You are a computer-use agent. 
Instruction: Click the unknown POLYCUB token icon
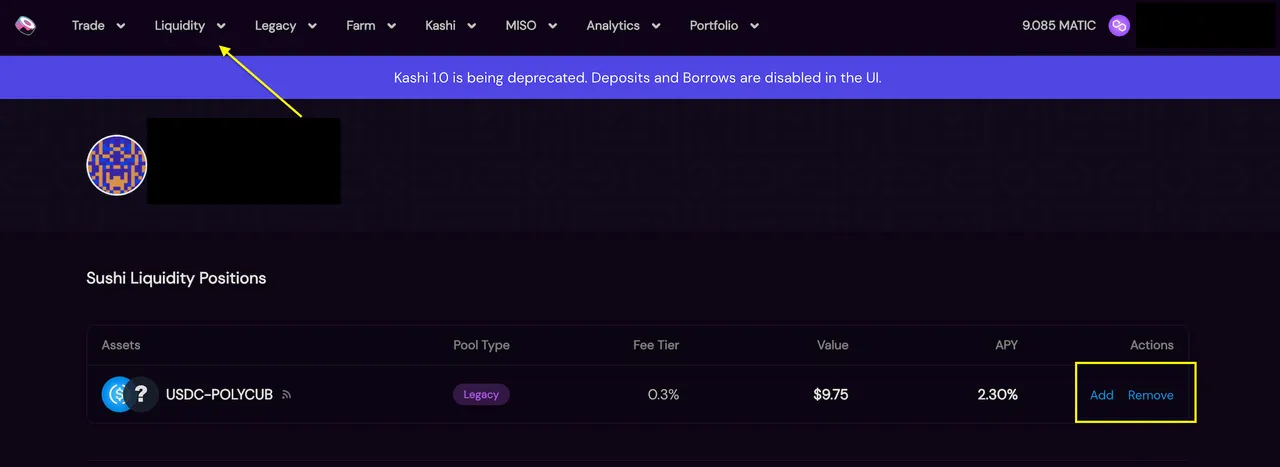(142, 395)
